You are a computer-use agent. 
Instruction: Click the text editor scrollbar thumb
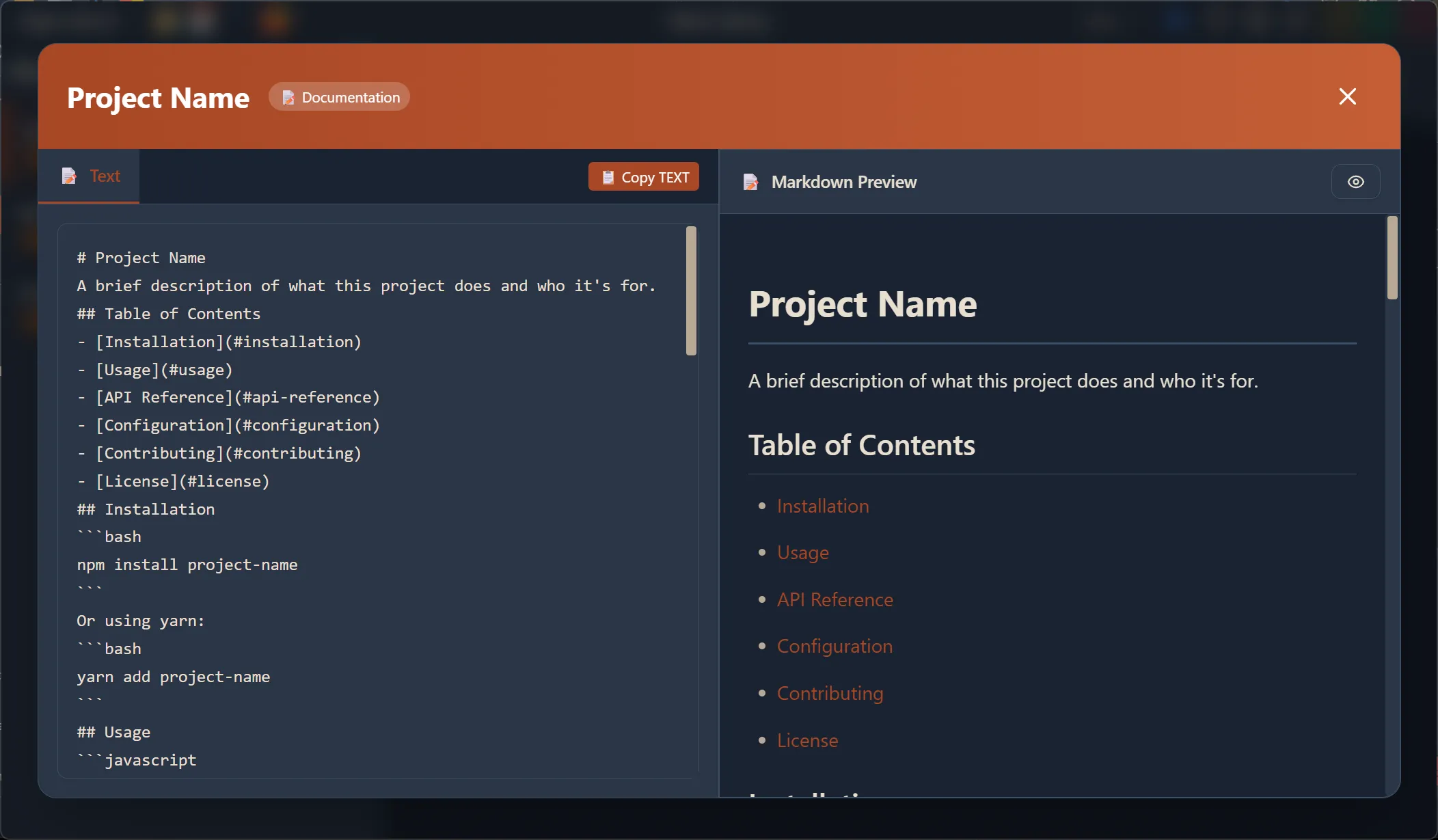(x=691, y=290)
